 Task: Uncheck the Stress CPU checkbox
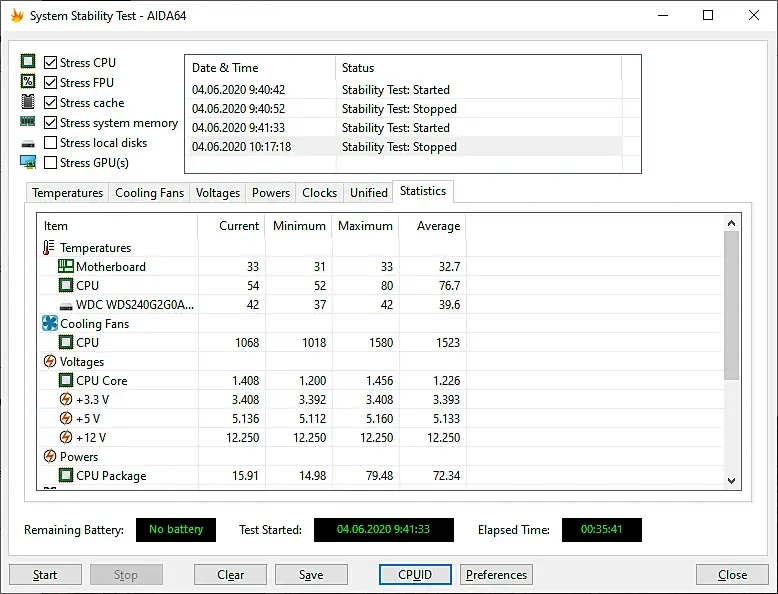tap(50, 63)
